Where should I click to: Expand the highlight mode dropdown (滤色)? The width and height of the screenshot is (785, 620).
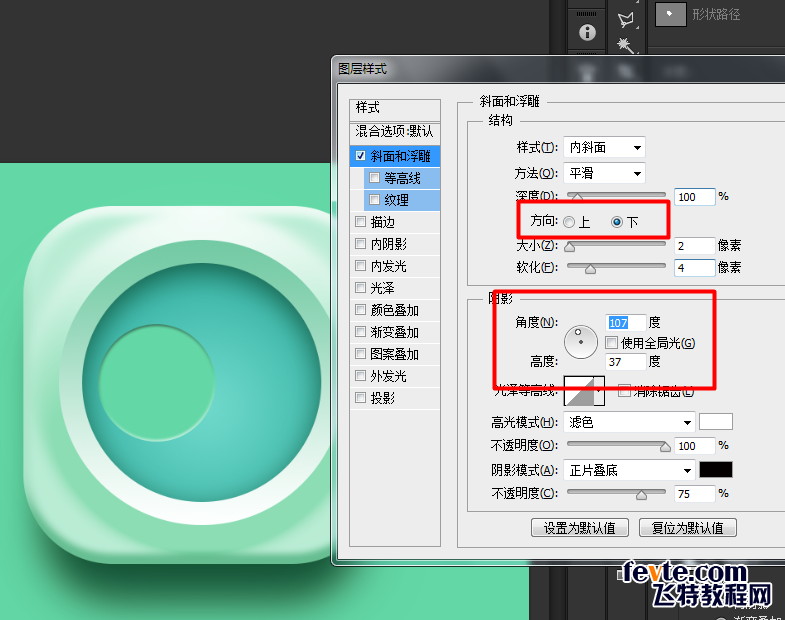629,422
